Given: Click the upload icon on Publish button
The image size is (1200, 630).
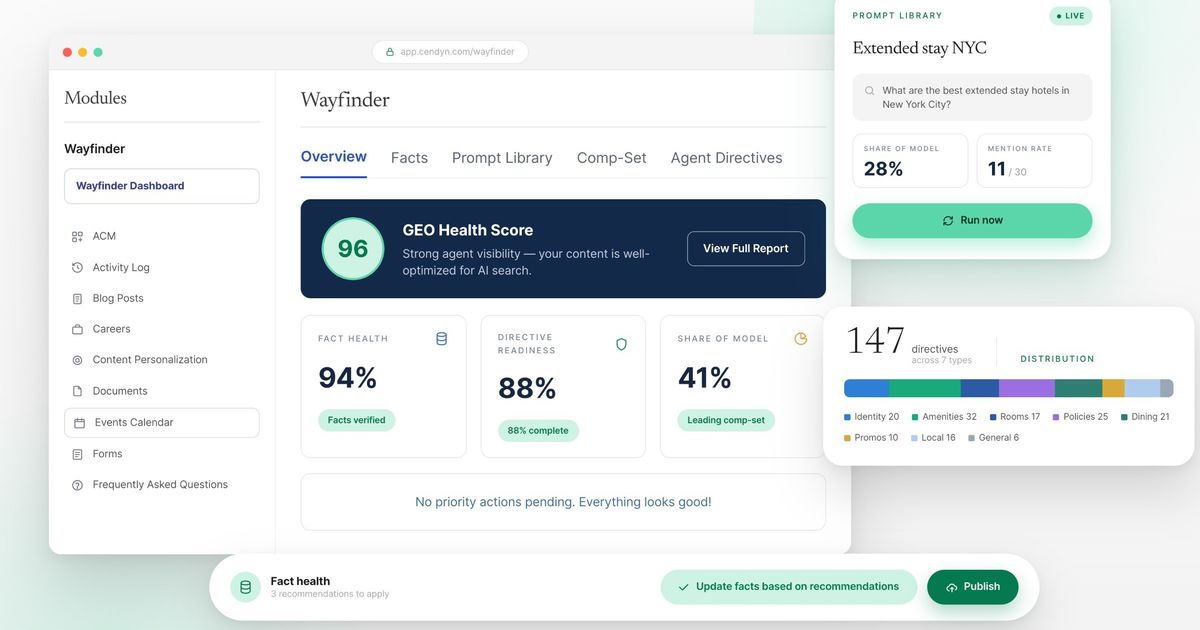Looking at the screenshot, I should 951,588.
